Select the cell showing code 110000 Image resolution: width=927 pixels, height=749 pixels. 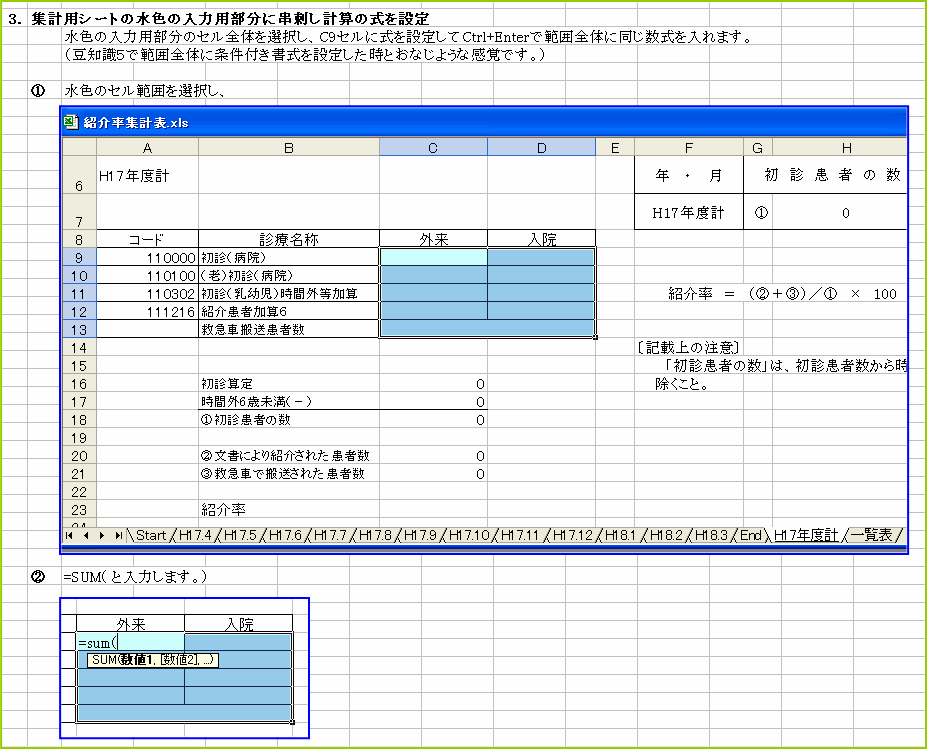(x=146, y=255)
